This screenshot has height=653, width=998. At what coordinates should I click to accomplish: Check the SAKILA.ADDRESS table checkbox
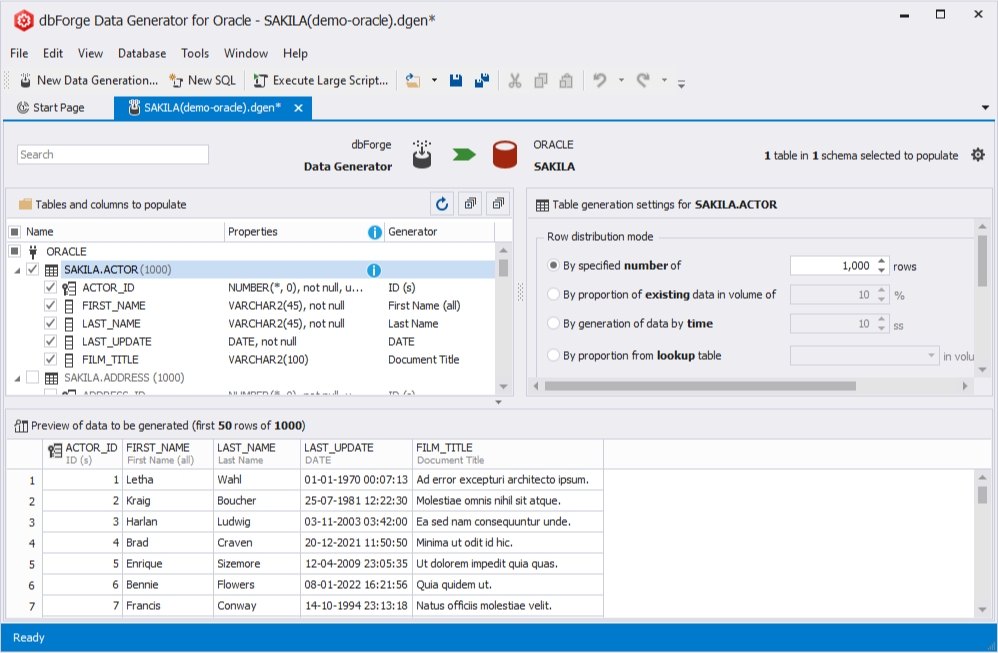tap(32, 377)
